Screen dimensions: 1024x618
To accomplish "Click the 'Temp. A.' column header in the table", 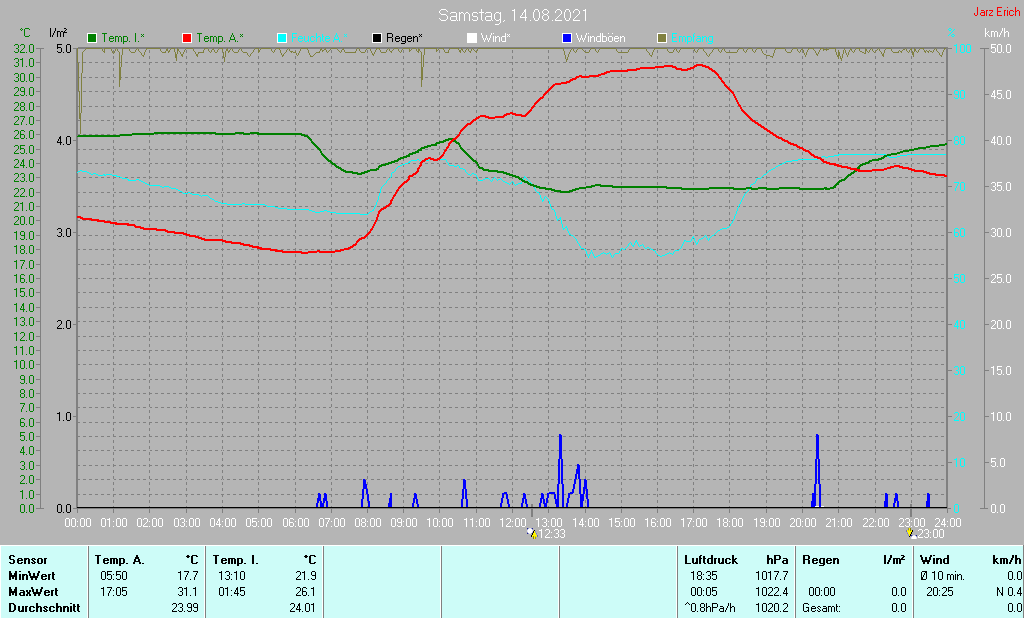I will (x=119, y=560).
